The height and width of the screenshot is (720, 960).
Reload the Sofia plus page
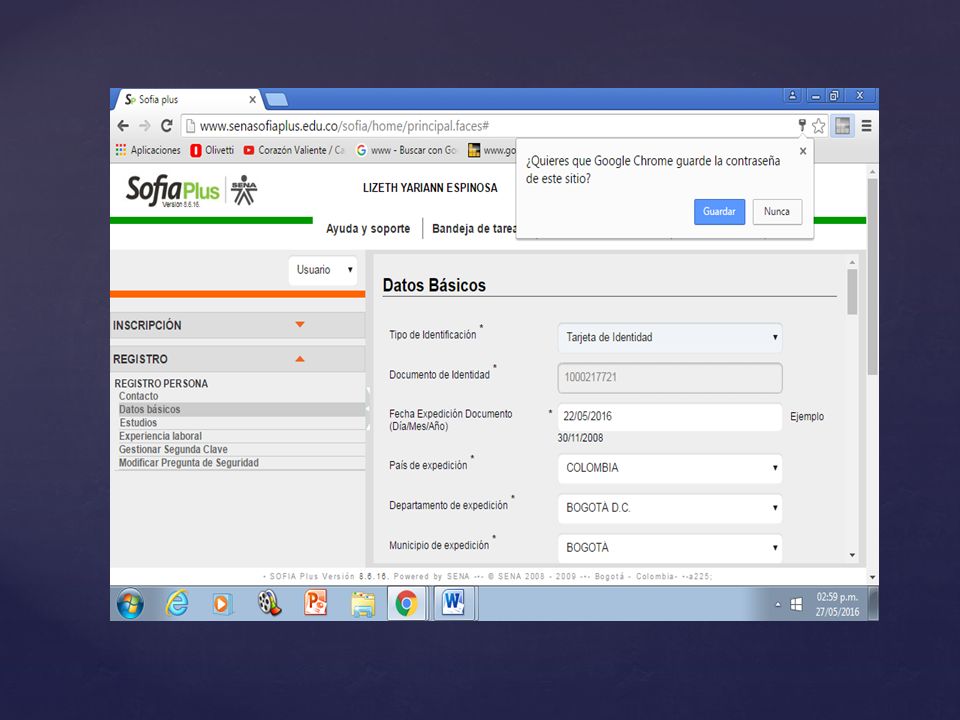coord(167,126)
